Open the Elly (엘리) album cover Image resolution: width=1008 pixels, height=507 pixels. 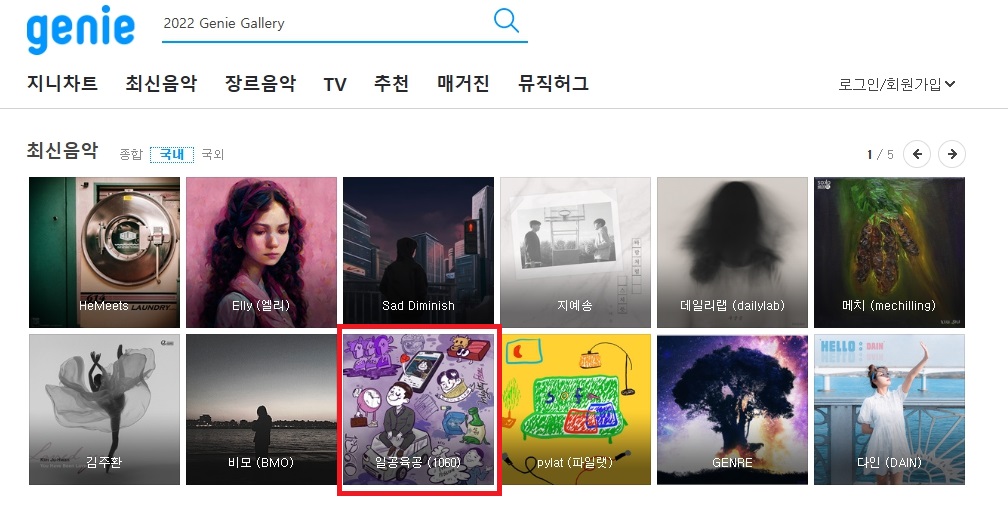261,253
